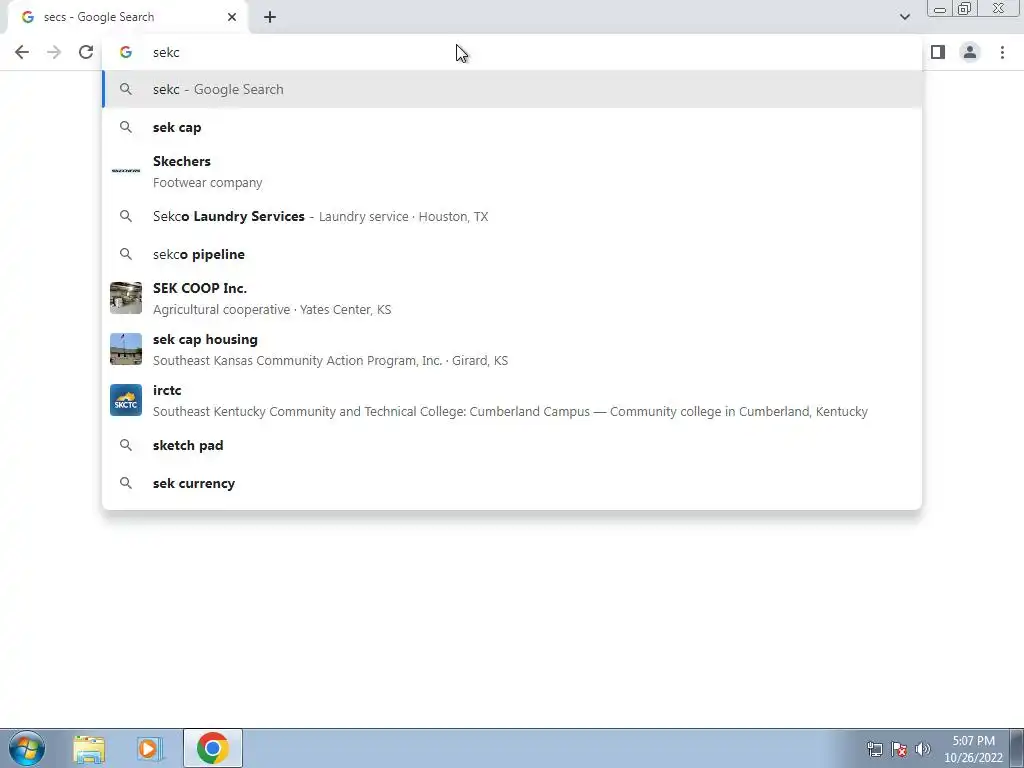Select 'sketch pad' suggestion
Image resolution: width=1024 pixels, height=768 pixels.
coord(512,445)
